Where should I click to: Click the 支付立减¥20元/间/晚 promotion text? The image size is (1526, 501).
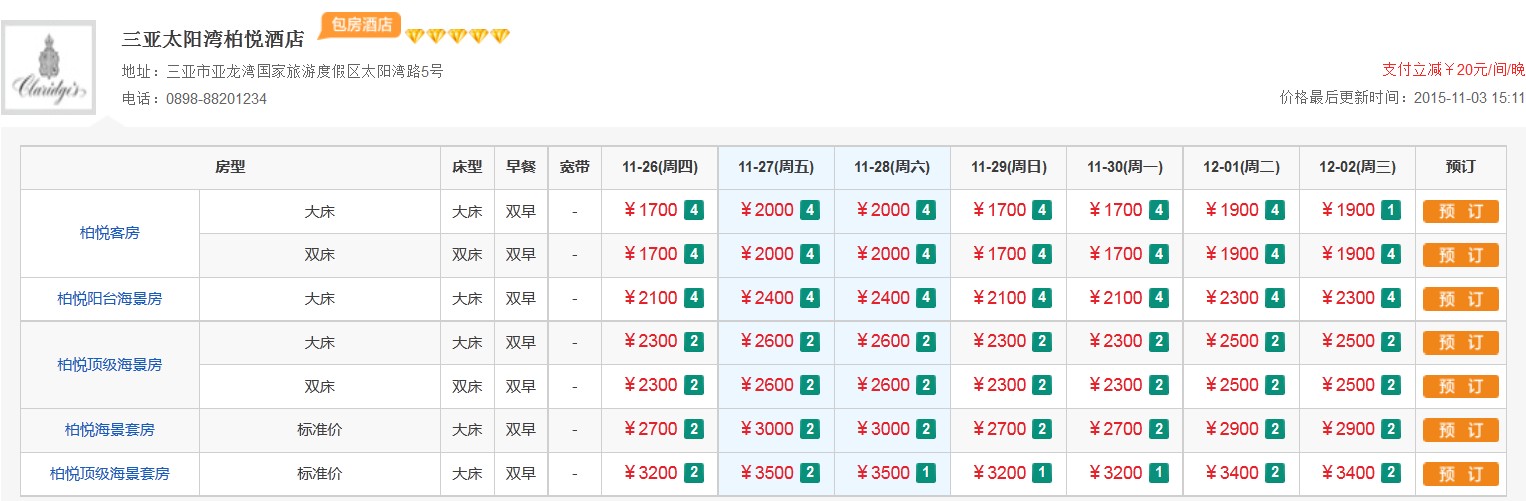1453,69
